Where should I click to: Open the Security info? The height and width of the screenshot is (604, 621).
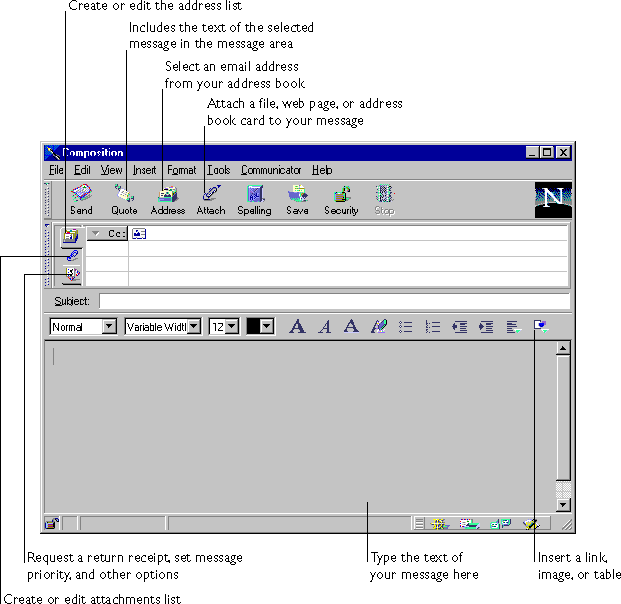(x=341, y=199)
